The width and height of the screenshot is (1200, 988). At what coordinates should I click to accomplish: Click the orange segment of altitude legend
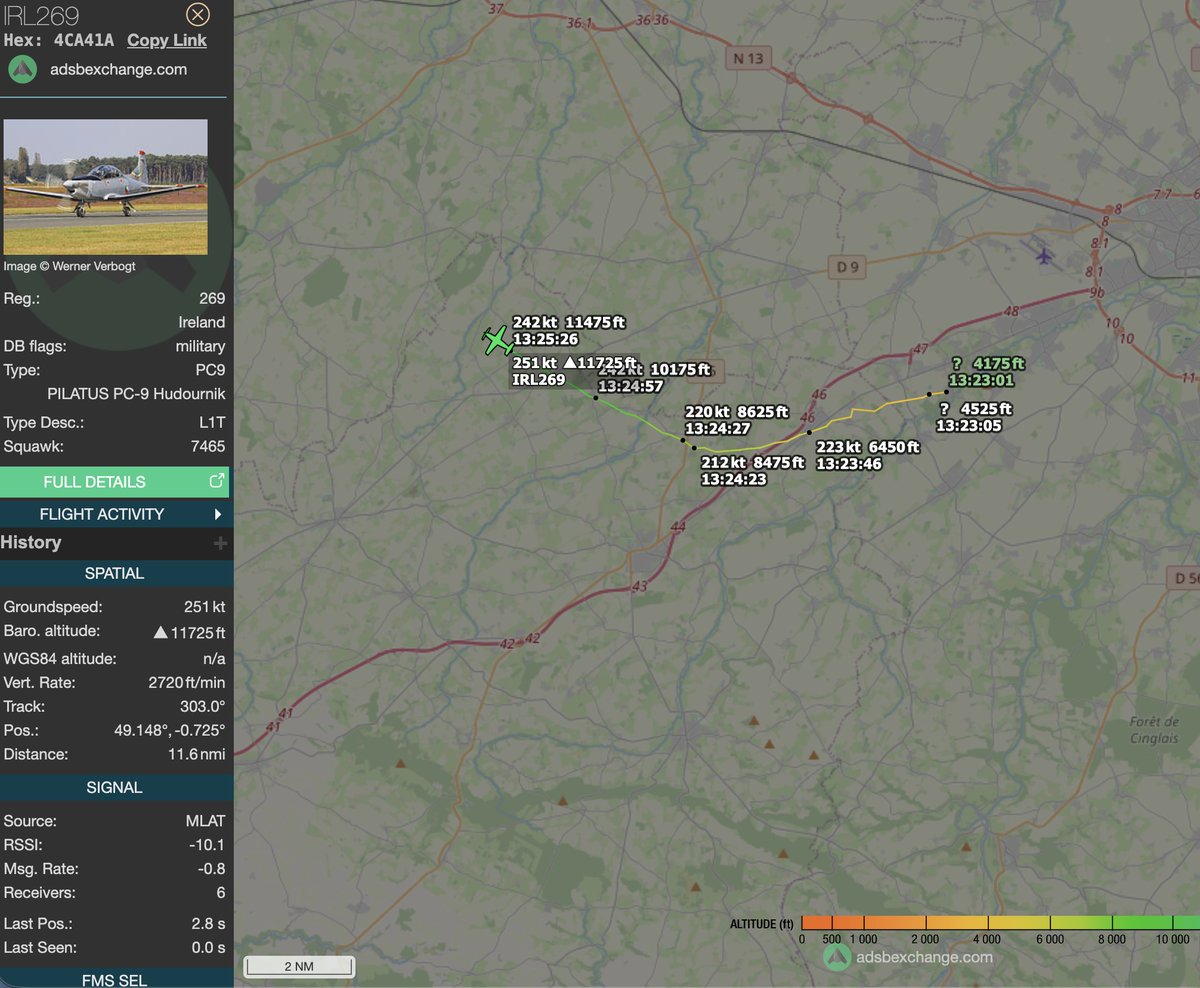832,923
